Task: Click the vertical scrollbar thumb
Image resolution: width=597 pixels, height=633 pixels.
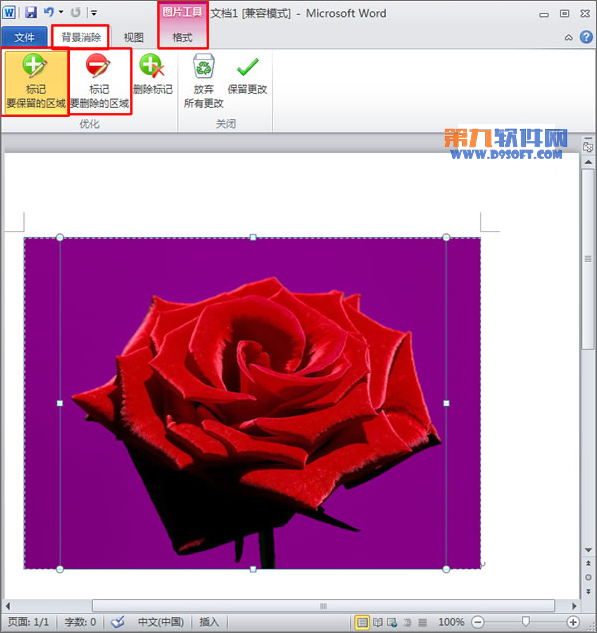Action: 588,259
